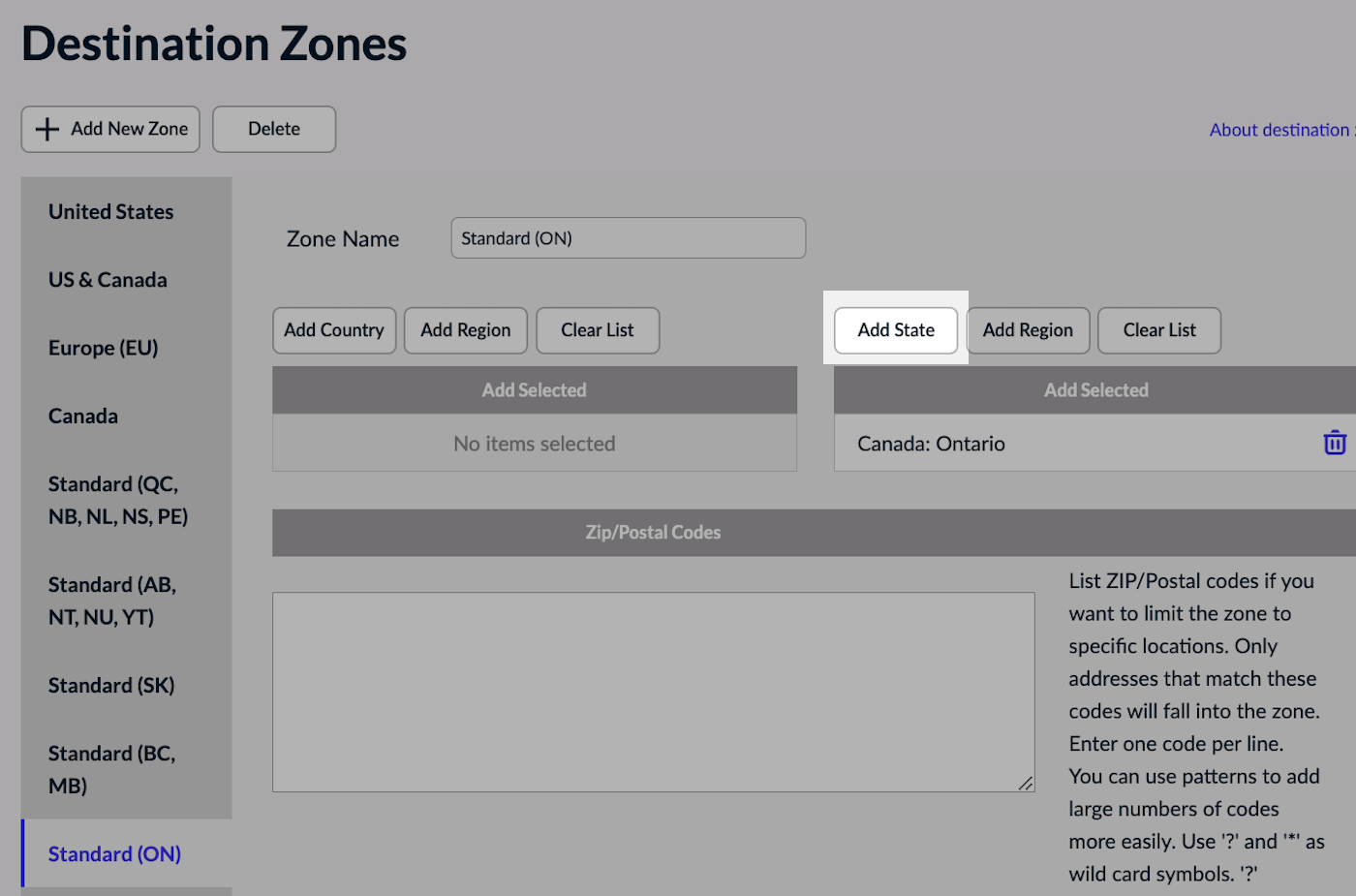Delete the Canada: Ontario entry with trash icon
The width and height of the screenshot is (1356, 896).
[x=1334, y=443]
